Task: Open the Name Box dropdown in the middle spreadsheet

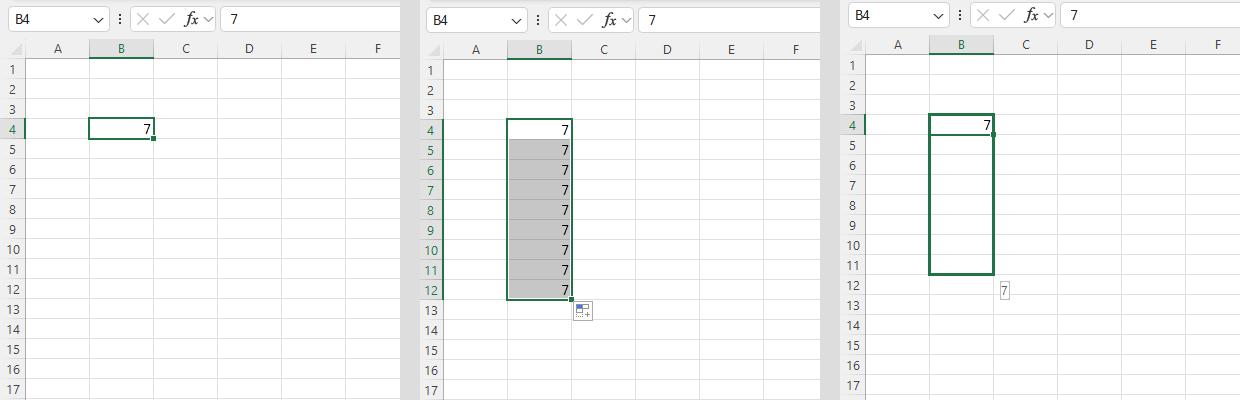Action: coord(515,20)
